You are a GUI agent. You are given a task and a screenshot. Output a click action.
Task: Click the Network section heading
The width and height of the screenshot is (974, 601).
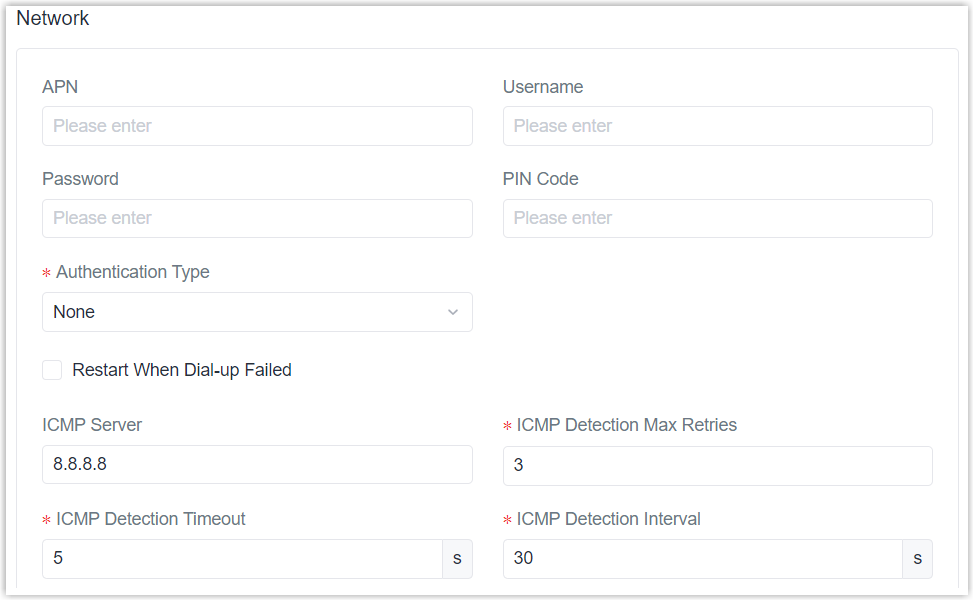[53, 18]
